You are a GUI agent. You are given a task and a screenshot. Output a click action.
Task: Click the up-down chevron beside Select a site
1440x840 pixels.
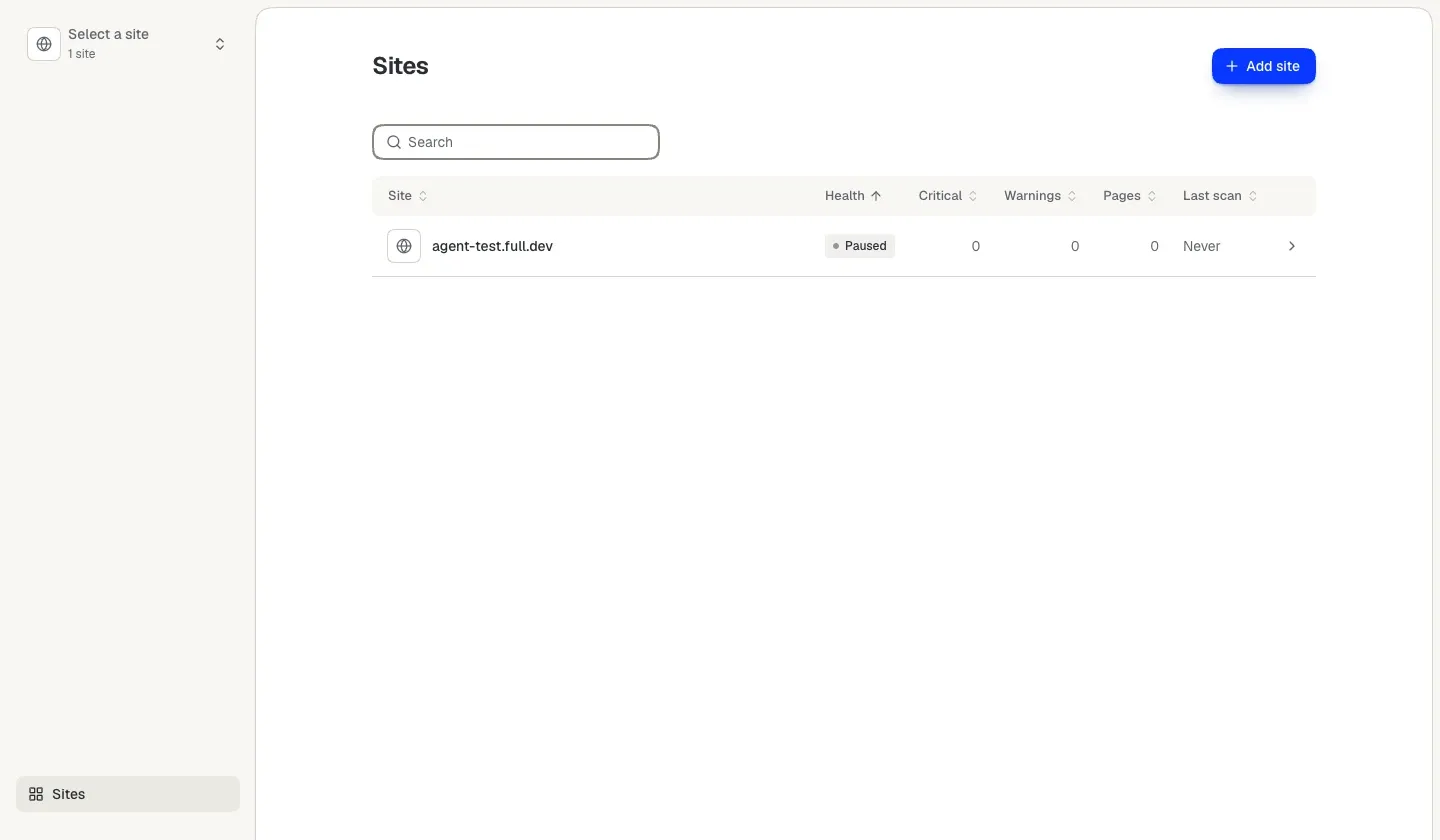(220, 44)
